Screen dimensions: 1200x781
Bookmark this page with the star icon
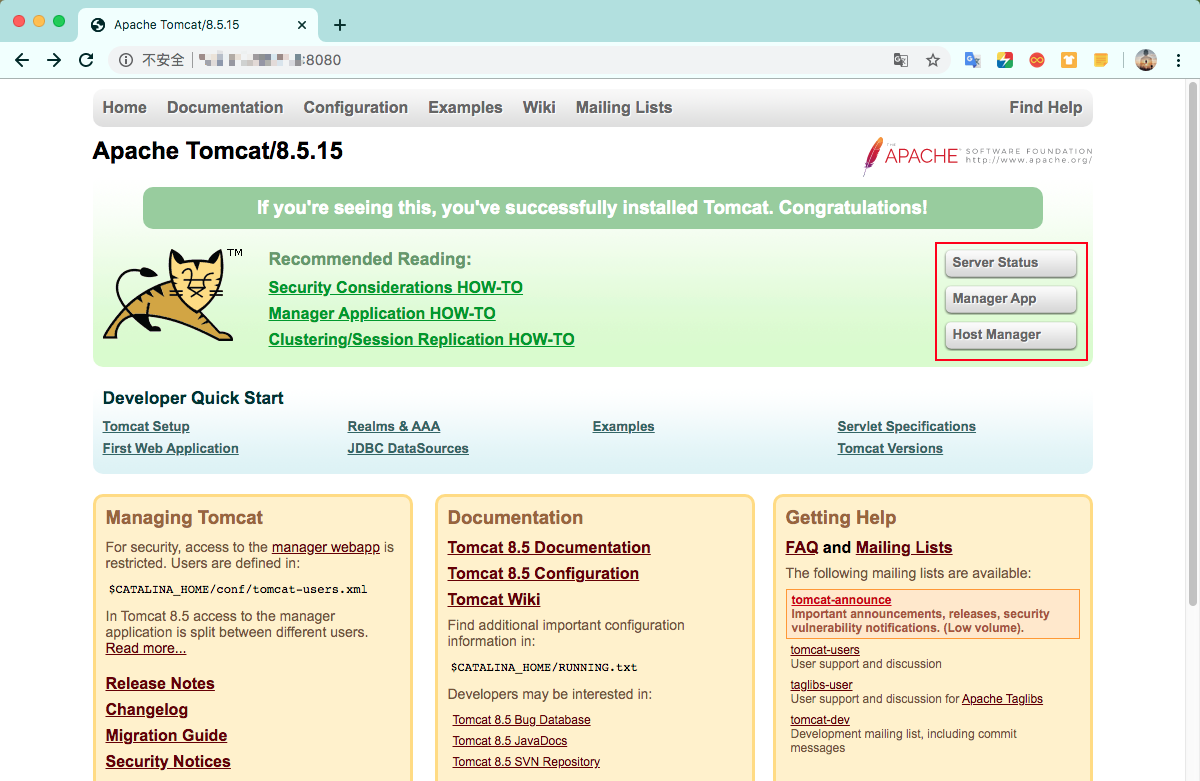click(933, 60)
